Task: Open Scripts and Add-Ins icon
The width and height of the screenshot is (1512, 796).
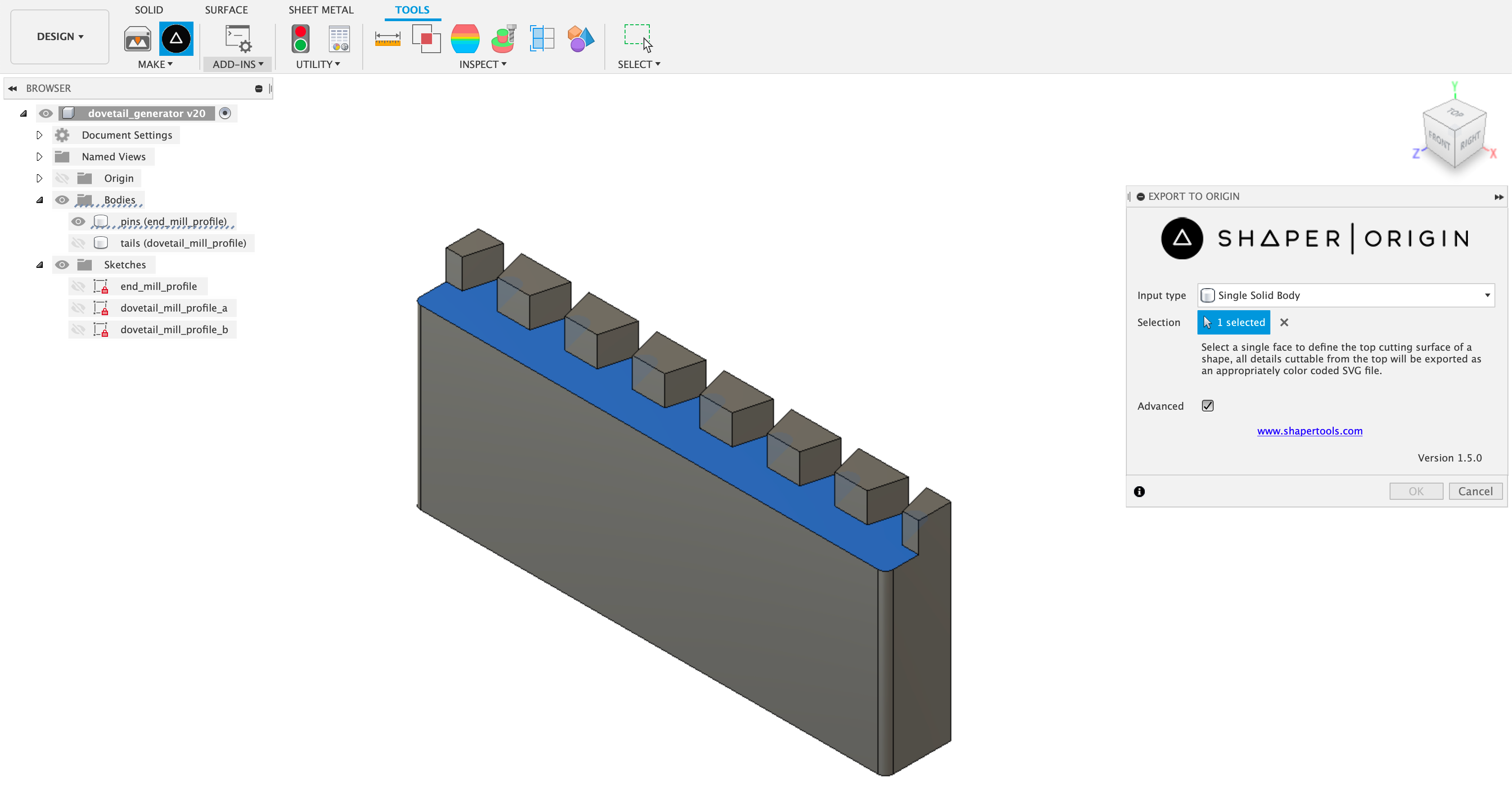Action: [238, 39]
